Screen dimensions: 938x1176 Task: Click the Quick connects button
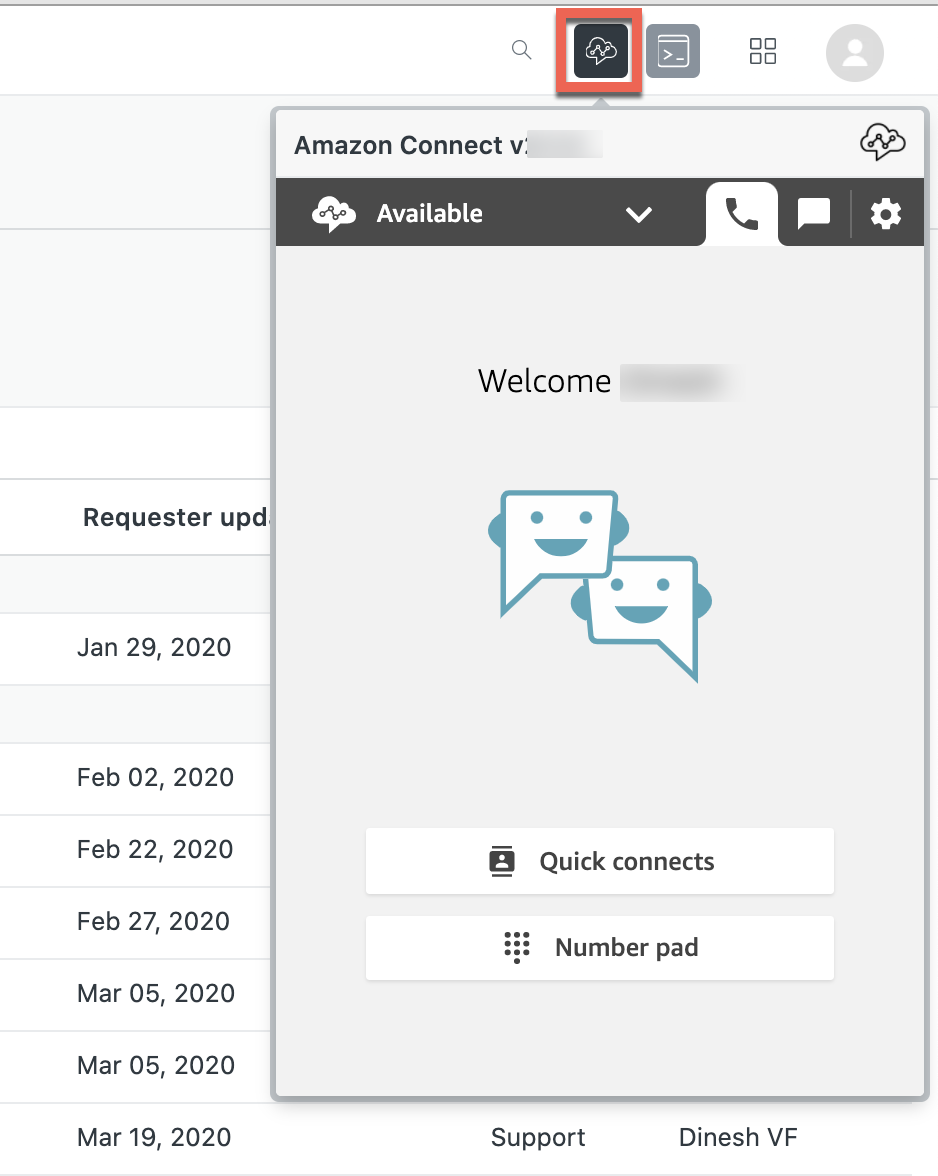pos(600,861)
